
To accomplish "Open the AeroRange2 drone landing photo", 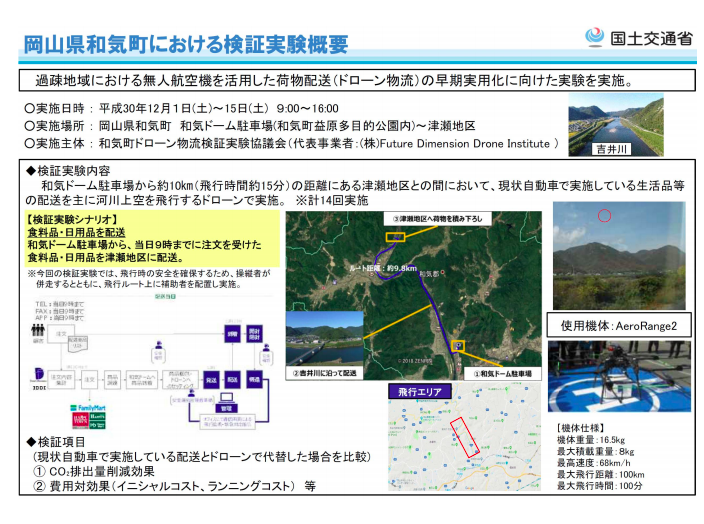I will [619, 376].
